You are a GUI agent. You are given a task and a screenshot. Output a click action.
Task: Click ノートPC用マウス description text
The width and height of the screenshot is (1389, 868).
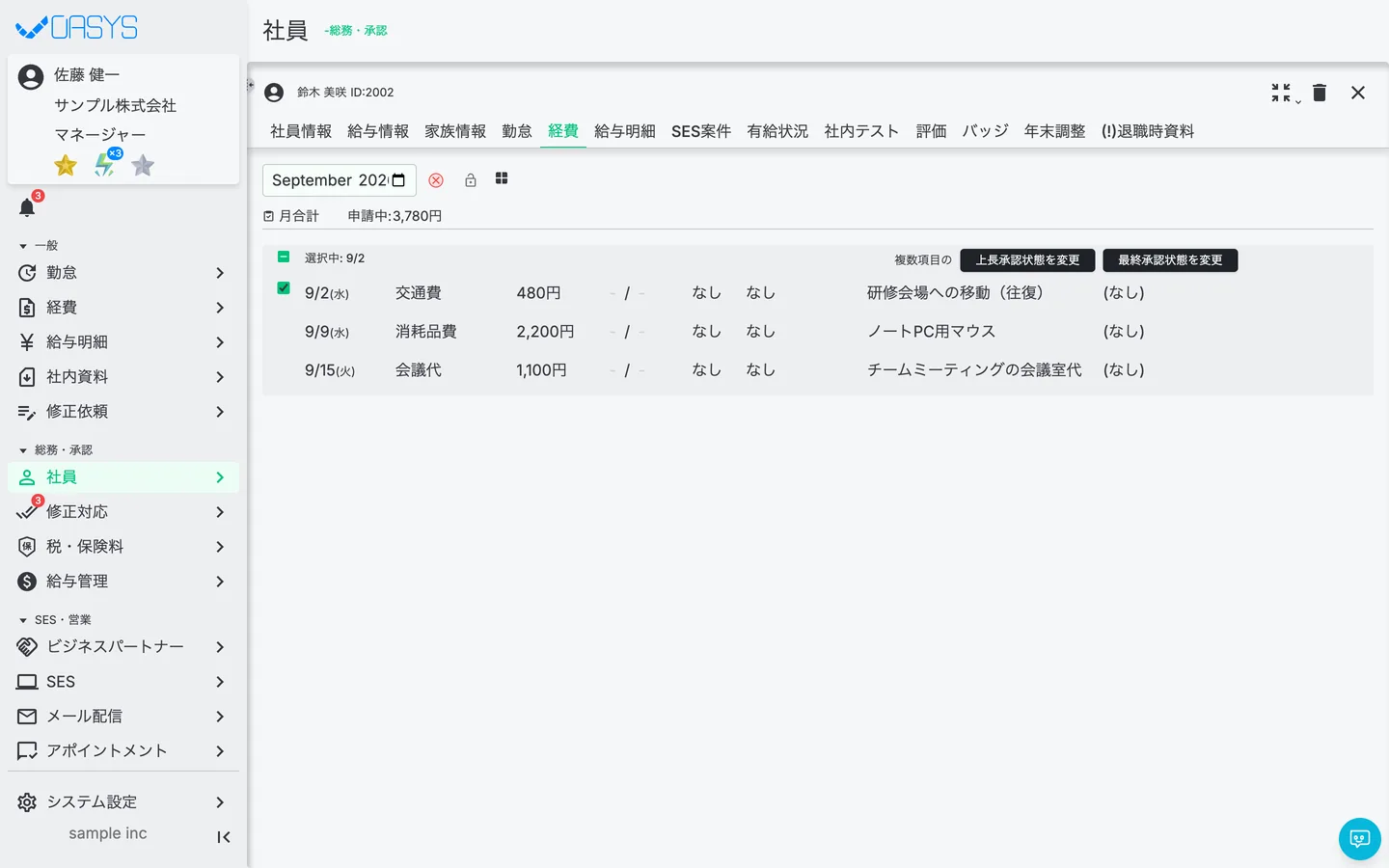coord(931,332)
